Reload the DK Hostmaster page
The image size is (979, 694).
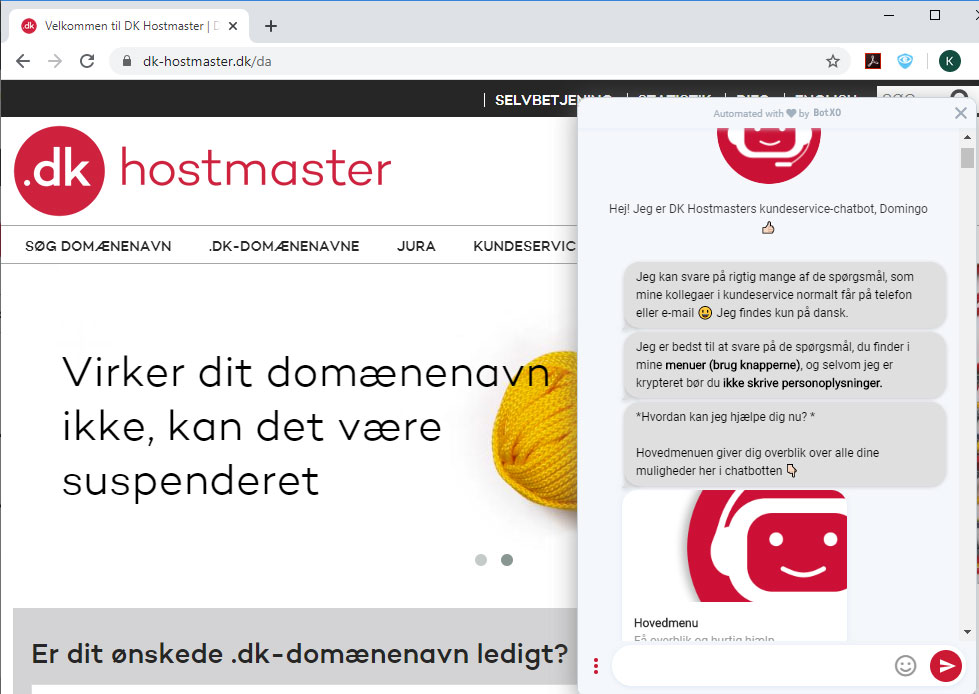87,61
